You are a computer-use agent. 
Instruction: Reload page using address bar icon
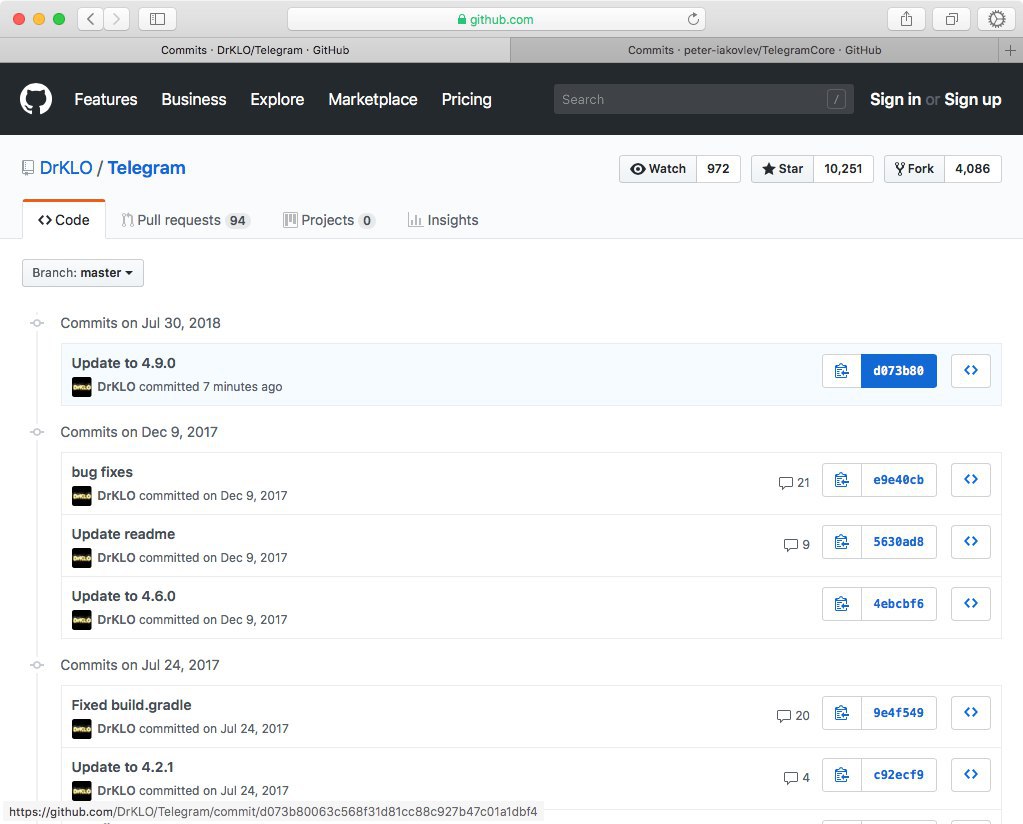coord(693,19)
